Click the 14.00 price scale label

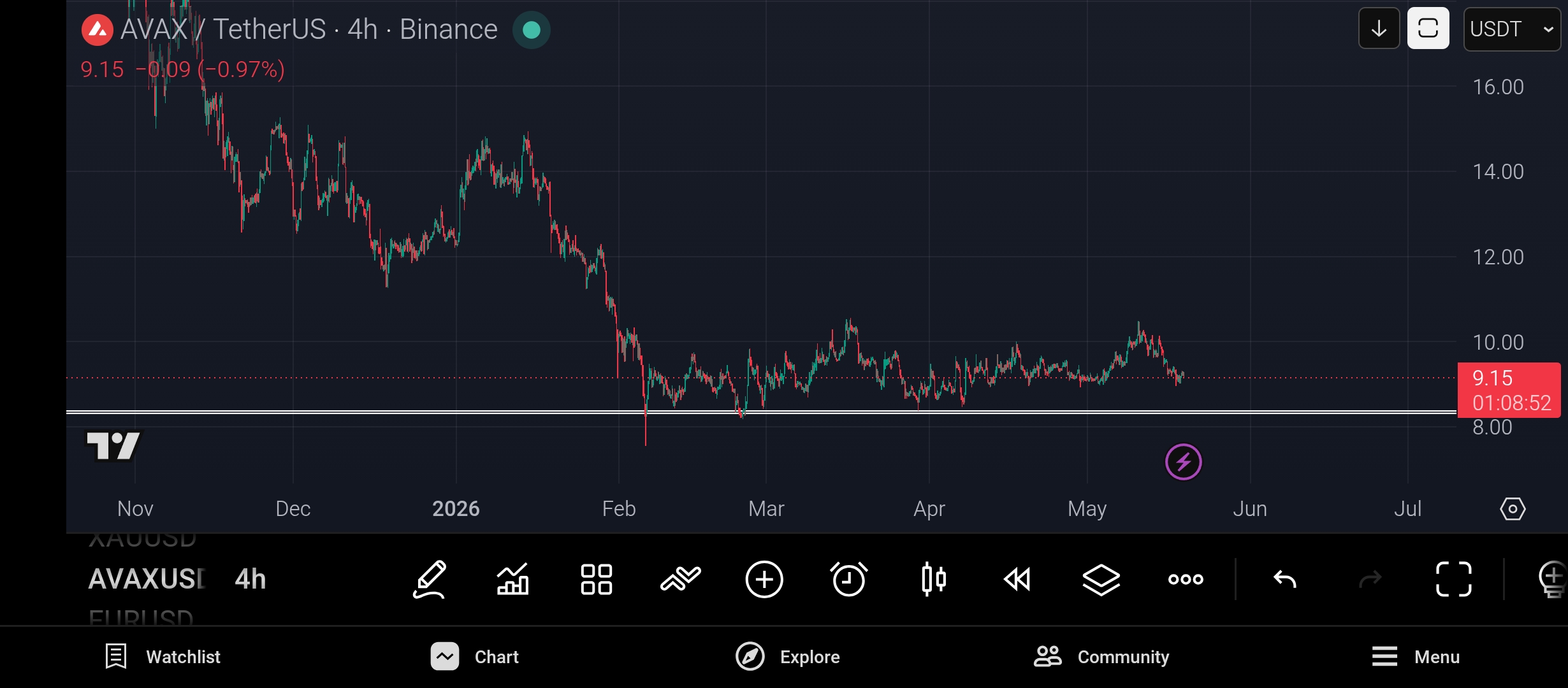click(1498, 171)
